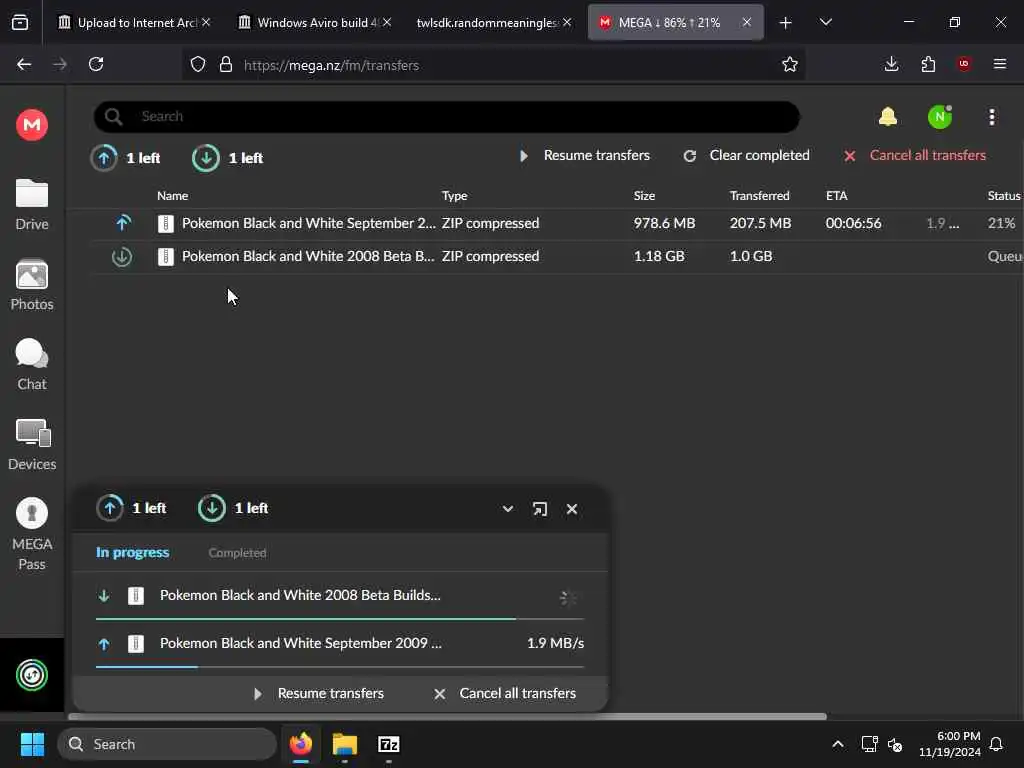This screenshot has width=1024, height=768.
Task: Click the queued download icon on the 2008 Beta row
Action: 121,257
